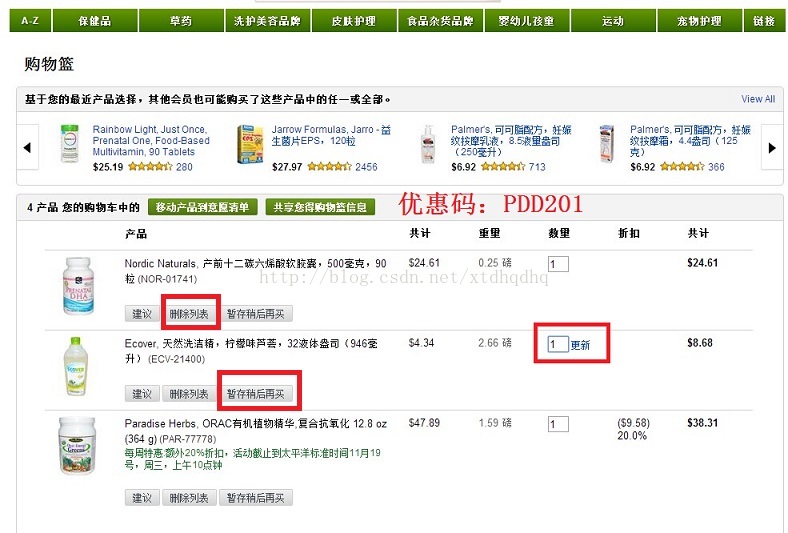Click 更新 link beside Ecover quantity
Screen dimensions: 788x533
pyautogui.click(x=580, y=345)
